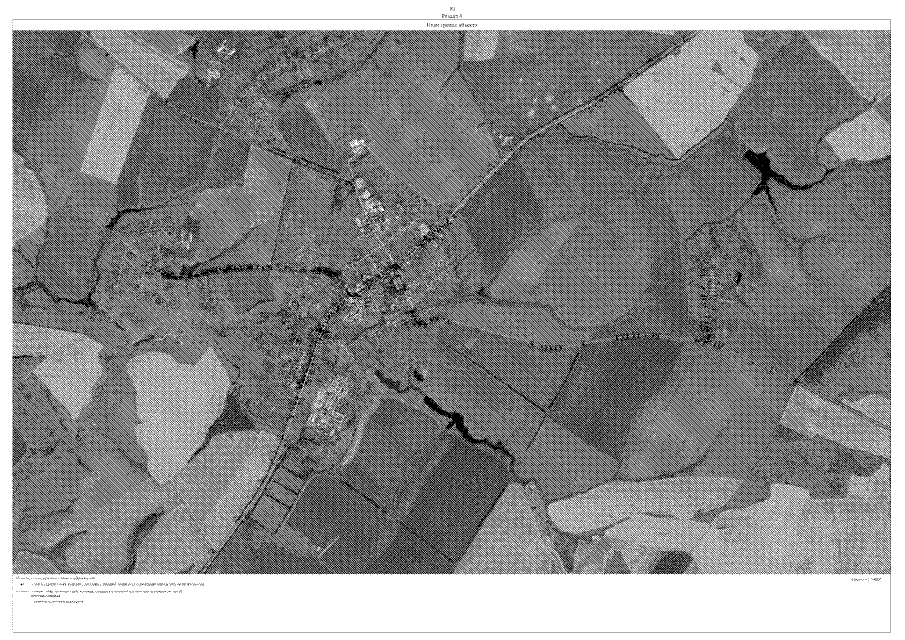Click the page number at top center
Viewport: 905px width, 640px height.
(x=452, y=6)
